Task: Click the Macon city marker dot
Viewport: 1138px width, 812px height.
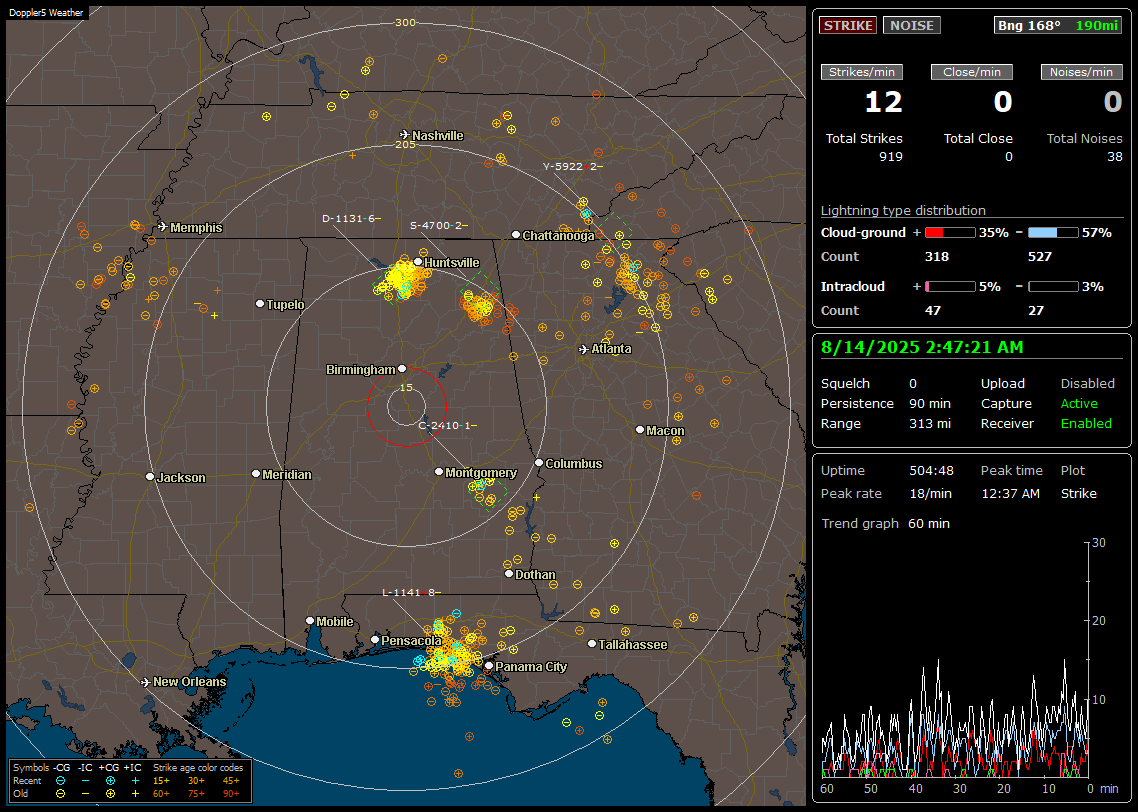Action: pyautogui.click(x=640, y=430)
